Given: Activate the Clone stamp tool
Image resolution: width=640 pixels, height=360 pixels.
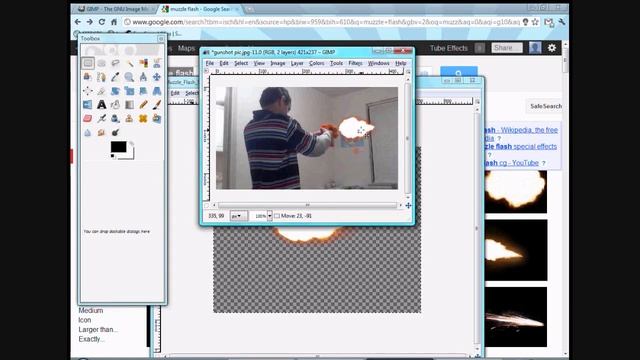Looking at the screenshot, I should (x=129, y=118).
